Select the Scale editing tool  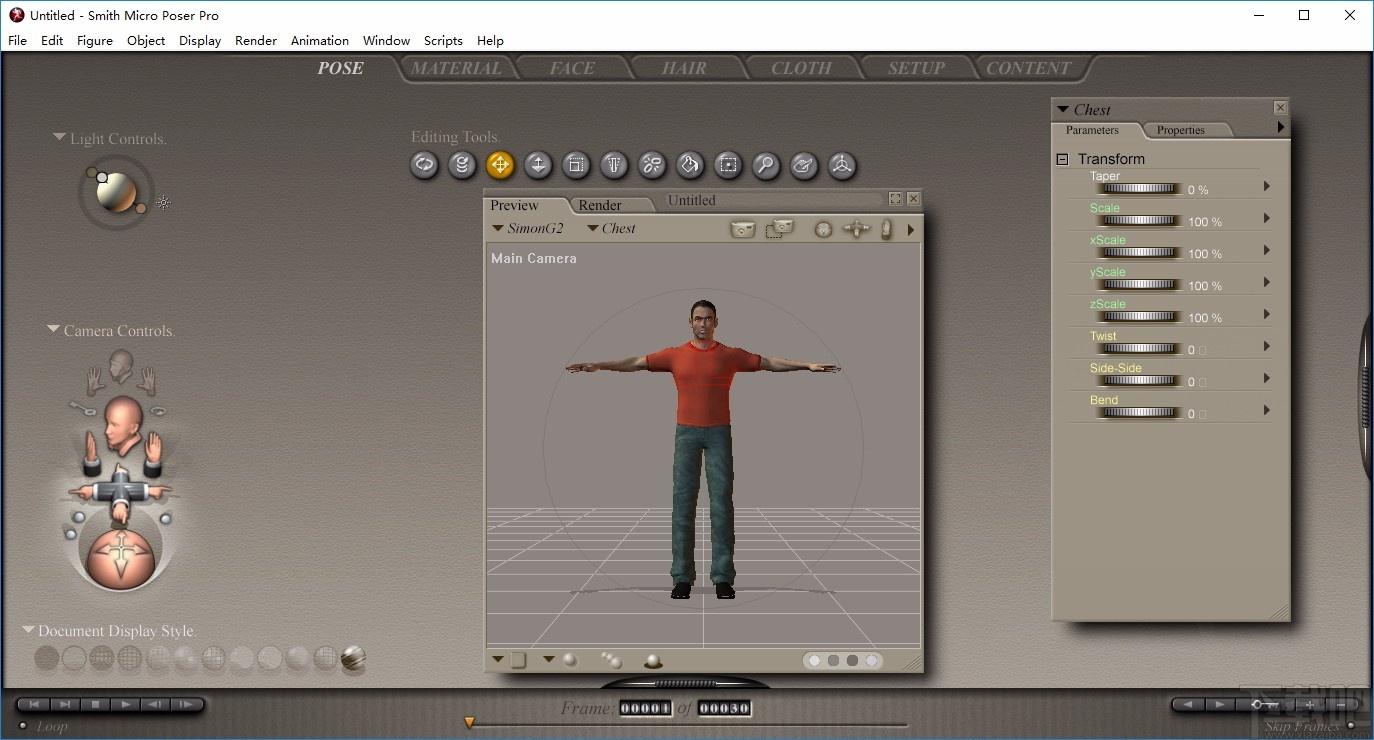[576, 165]
